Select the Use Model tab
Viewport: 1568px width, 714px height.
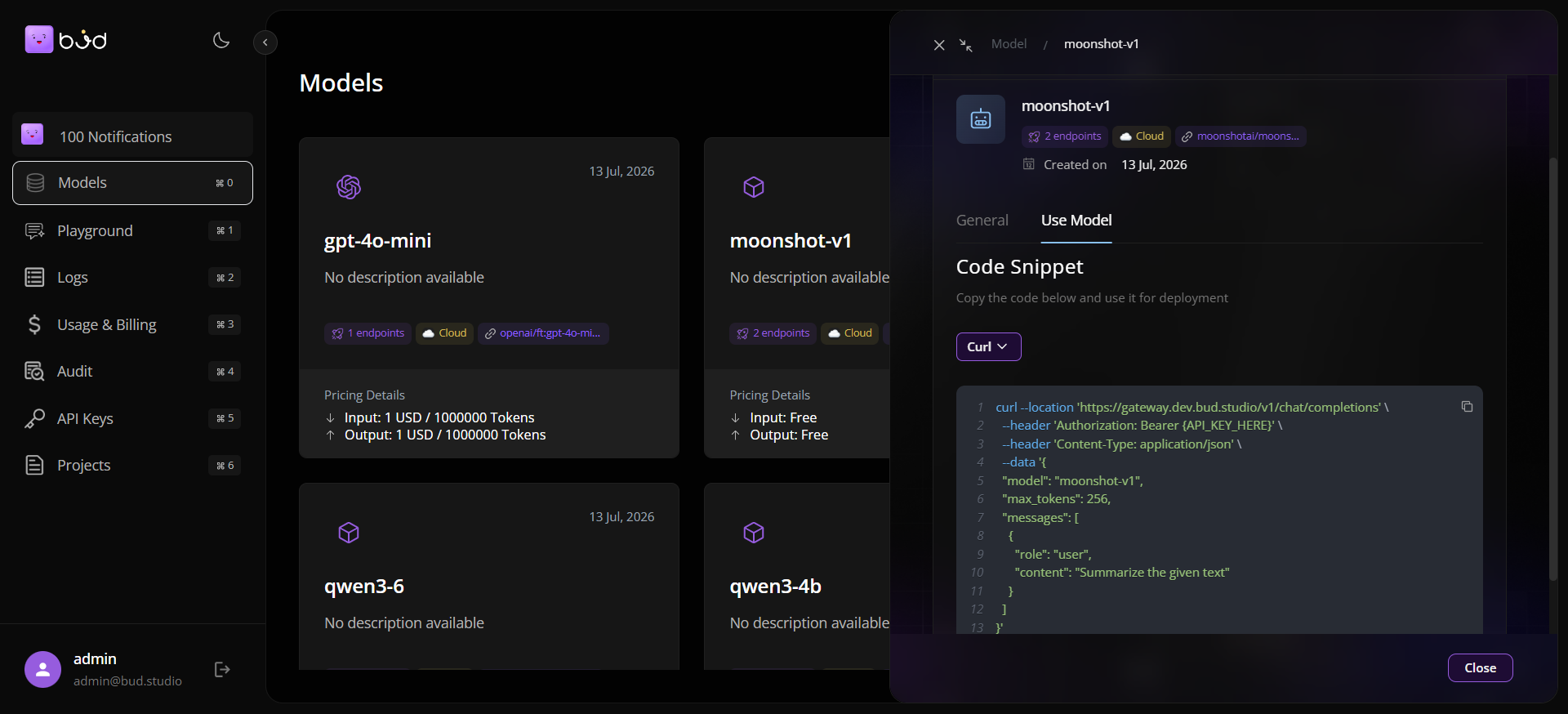[1076, 221]
